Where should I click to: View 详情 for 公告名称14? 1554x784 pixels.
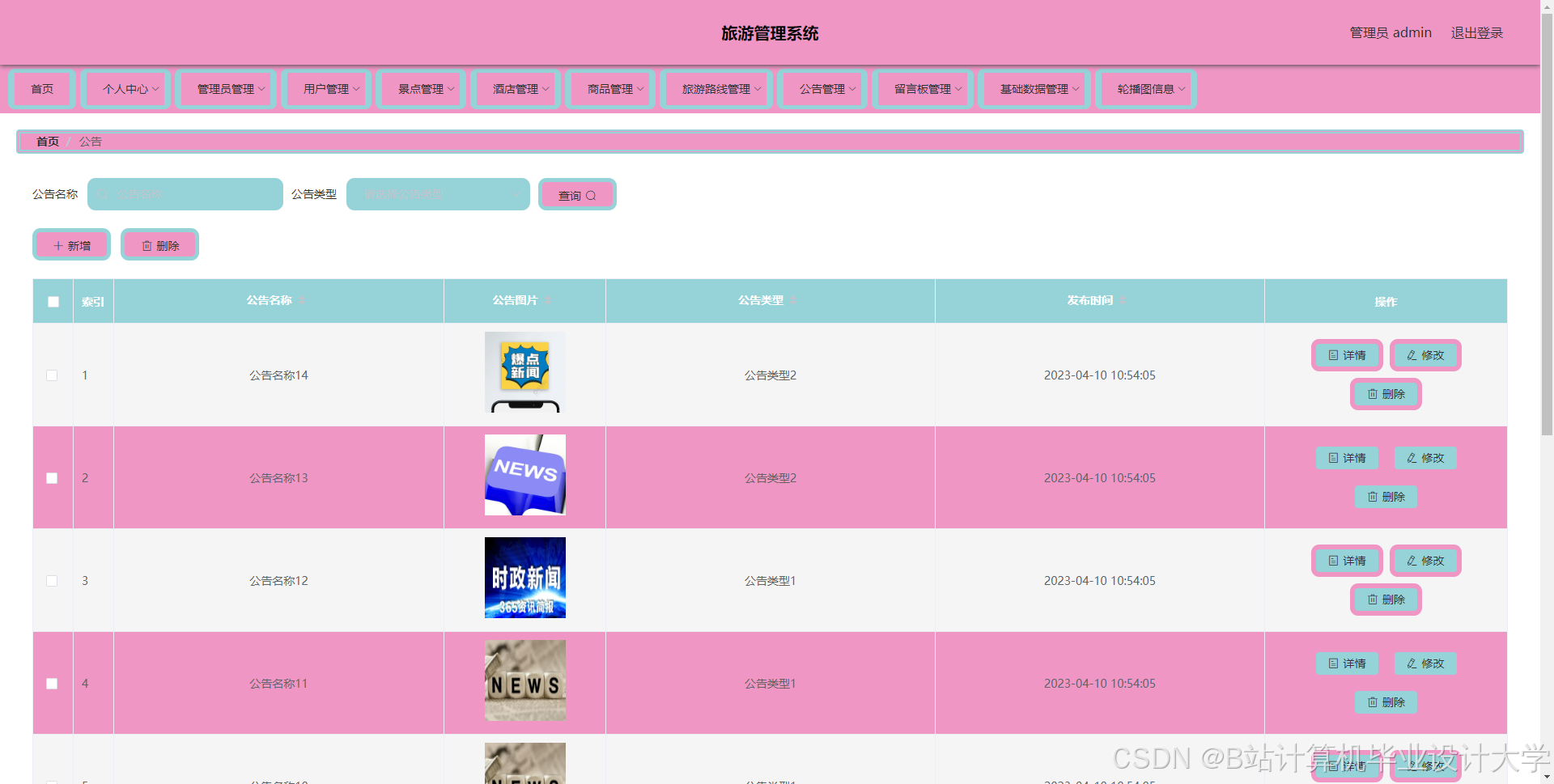click(x=1347, y=355)
